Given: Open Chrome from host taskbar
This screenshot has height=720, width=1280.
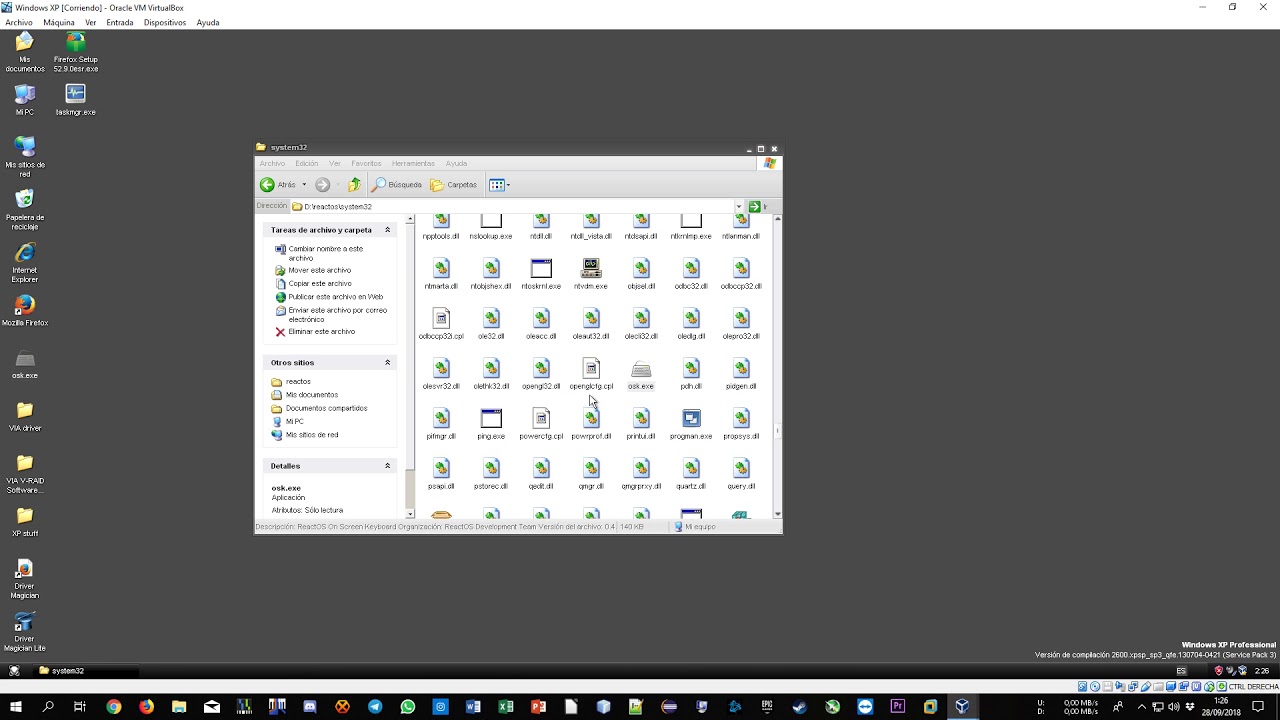Looking at the screenshot, I should coord(114,706).
